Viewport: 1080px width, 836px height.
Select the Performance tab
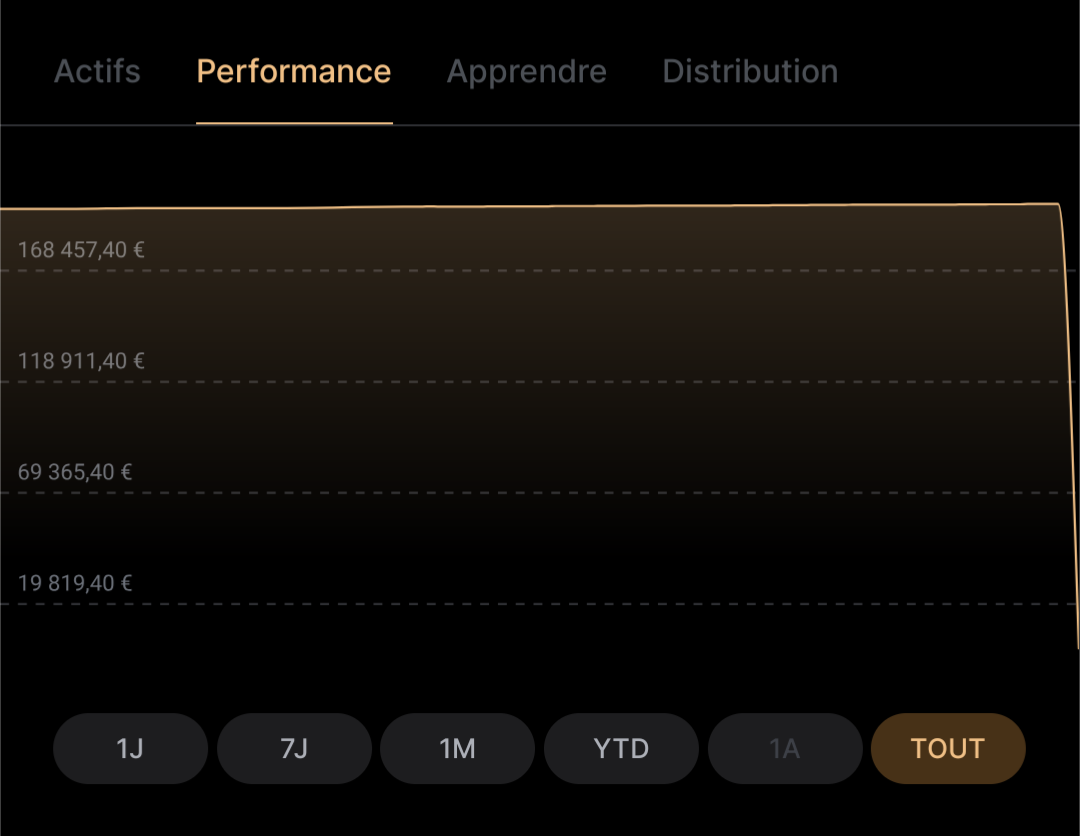pyautogui.click(x=294, y=72)
